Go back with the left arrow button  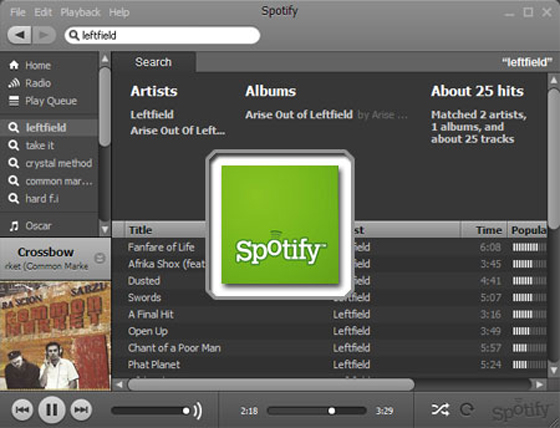tap(20, 35)
